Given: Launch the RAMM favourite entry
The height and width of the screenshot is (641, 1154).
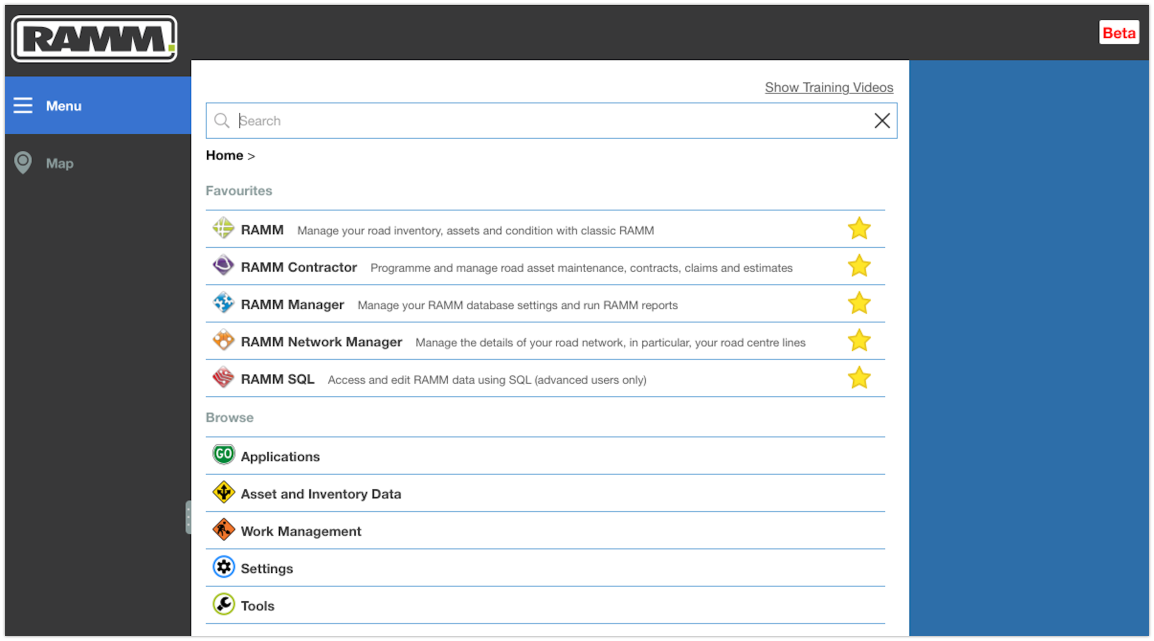Looking at the screenshot, I should pyautogui.click(x=545, y=229).
